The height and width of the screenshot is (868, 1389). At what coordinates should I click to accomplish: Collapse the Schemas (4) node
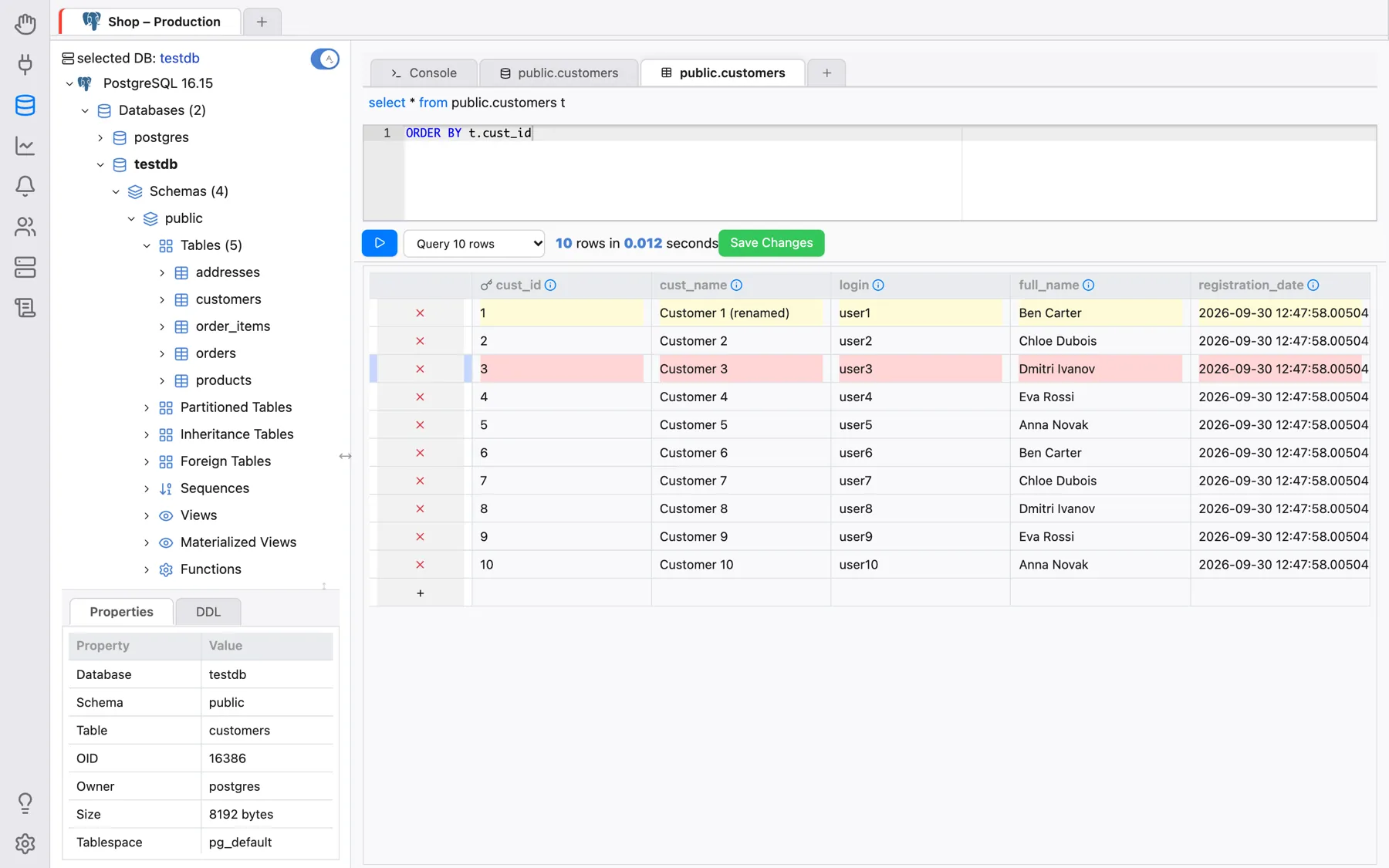(116, 191)
